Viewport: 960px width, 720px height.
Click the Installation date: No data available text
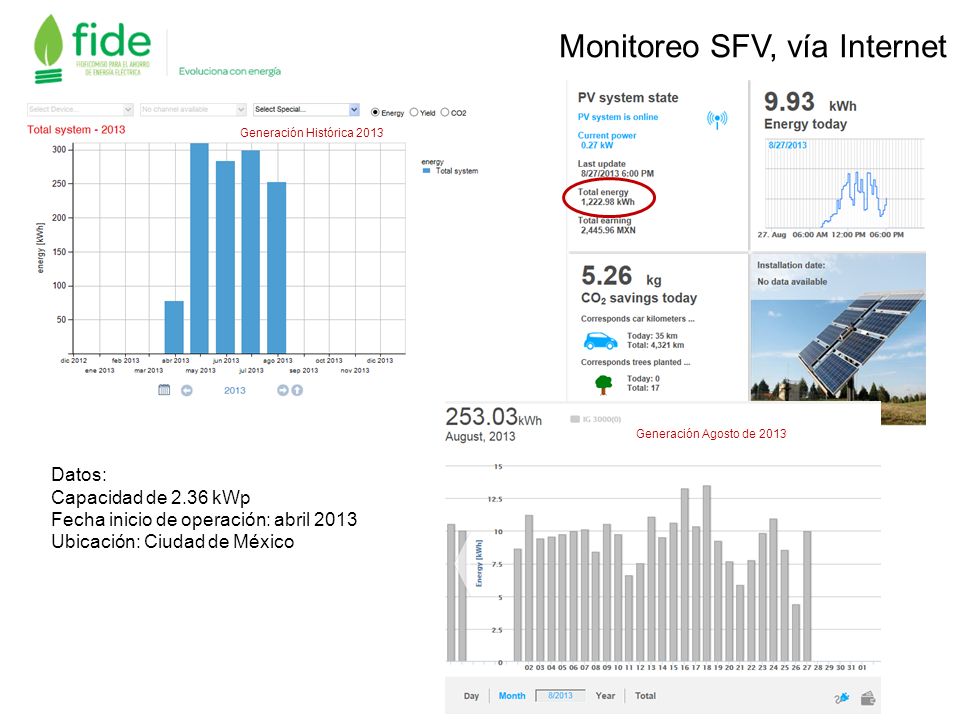click(792, 273)
